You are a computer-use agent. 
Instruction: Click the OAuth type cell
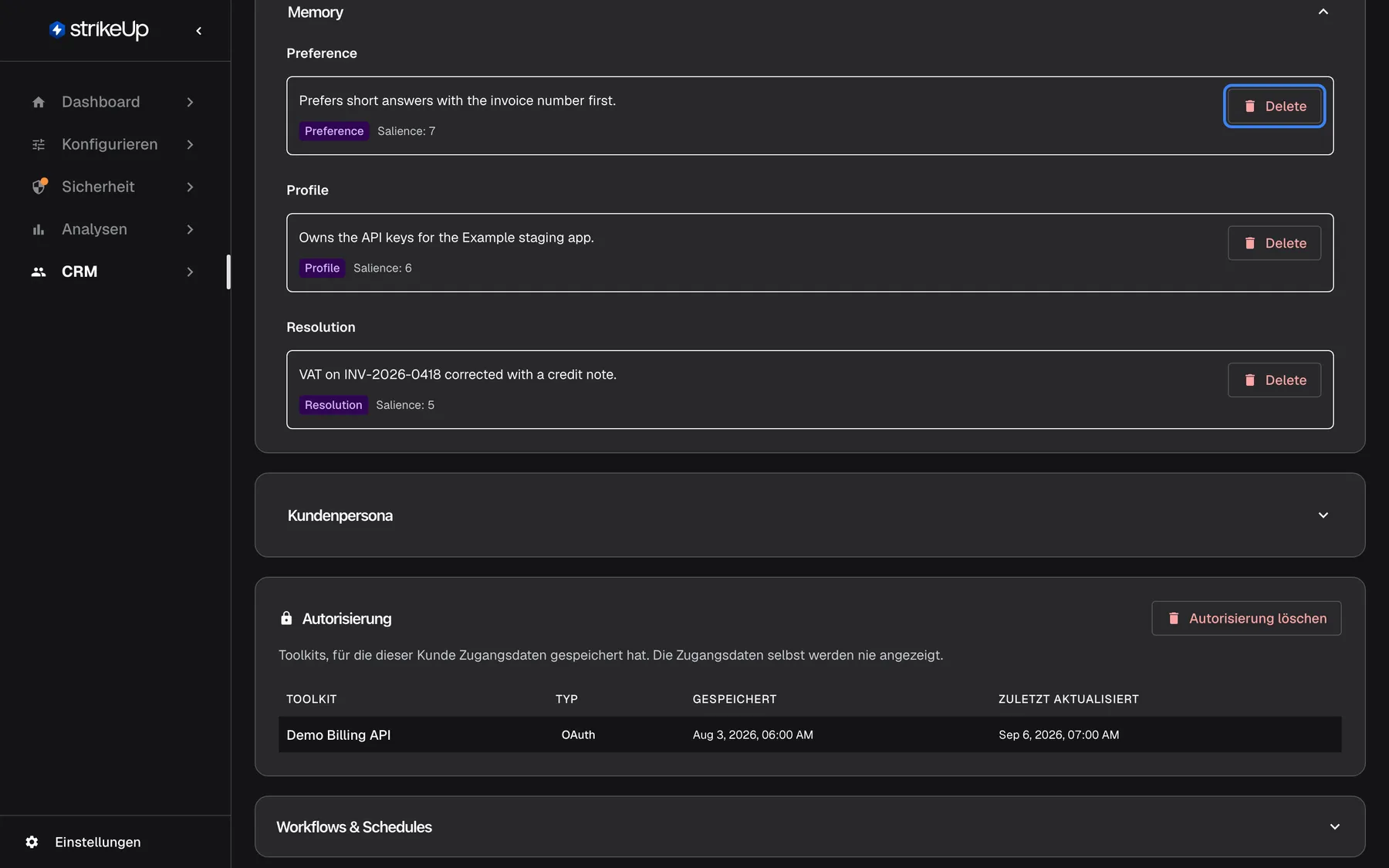578,735
